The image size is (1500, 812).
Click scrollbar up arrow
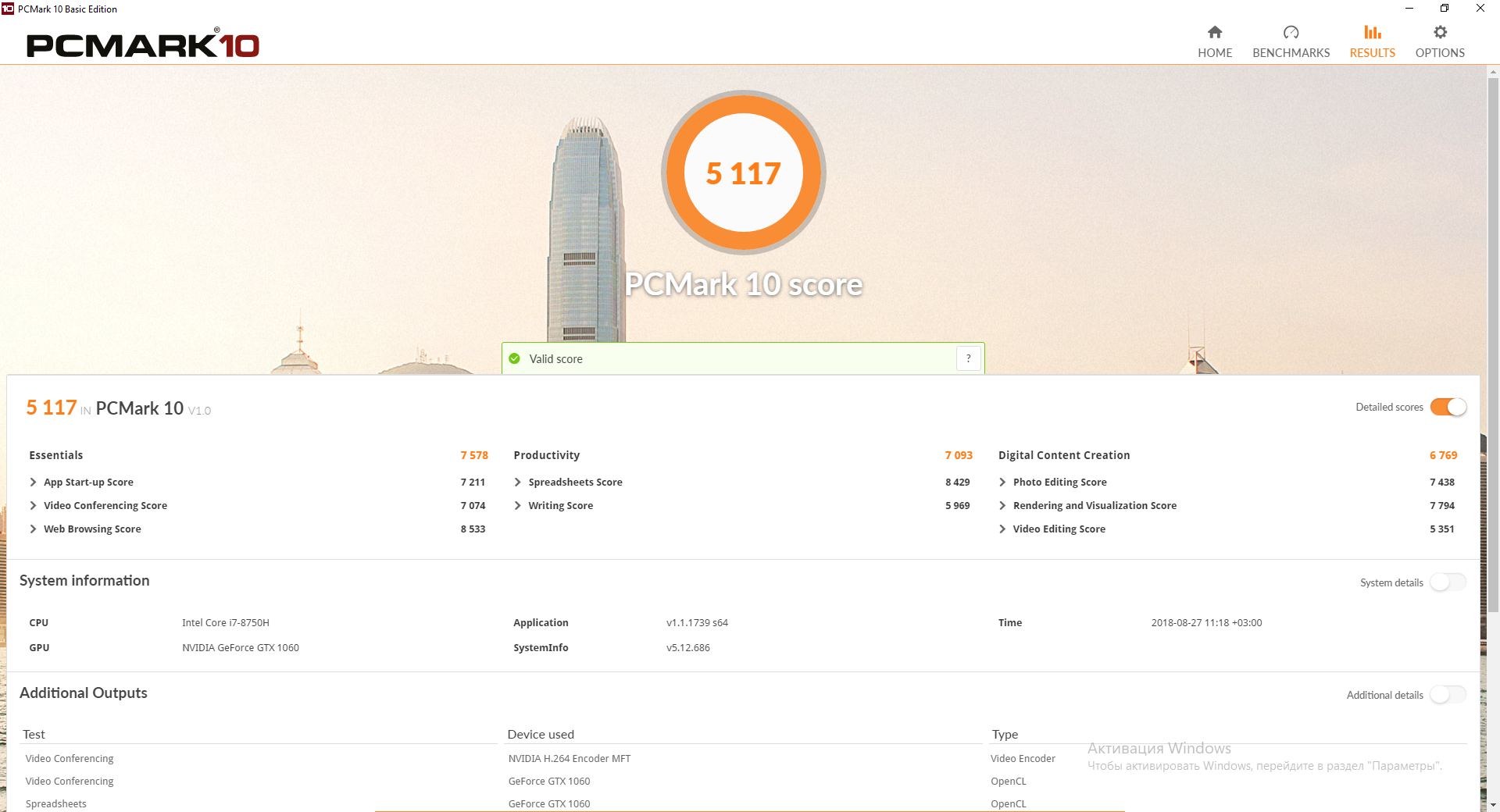(x=1493, y=72)
